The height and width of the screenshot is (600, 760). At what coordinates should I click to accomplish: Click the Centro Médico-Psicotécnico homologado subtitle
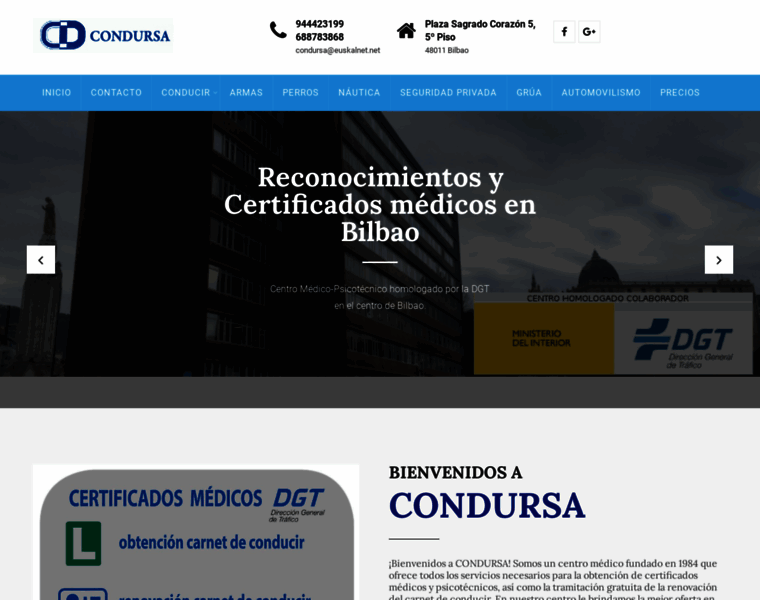[x=380, y=297]
